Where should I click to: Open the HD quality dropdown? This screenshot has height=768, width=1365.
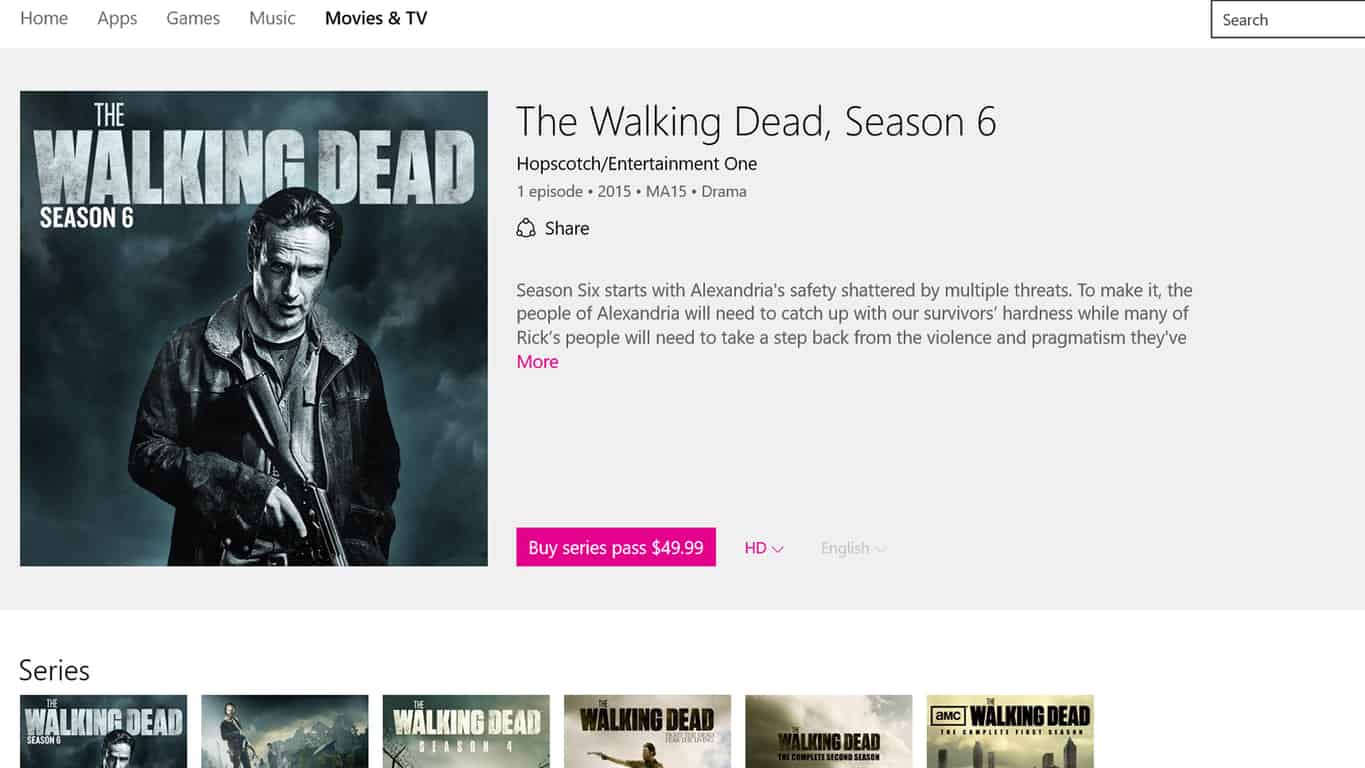(x=764, y=548)
